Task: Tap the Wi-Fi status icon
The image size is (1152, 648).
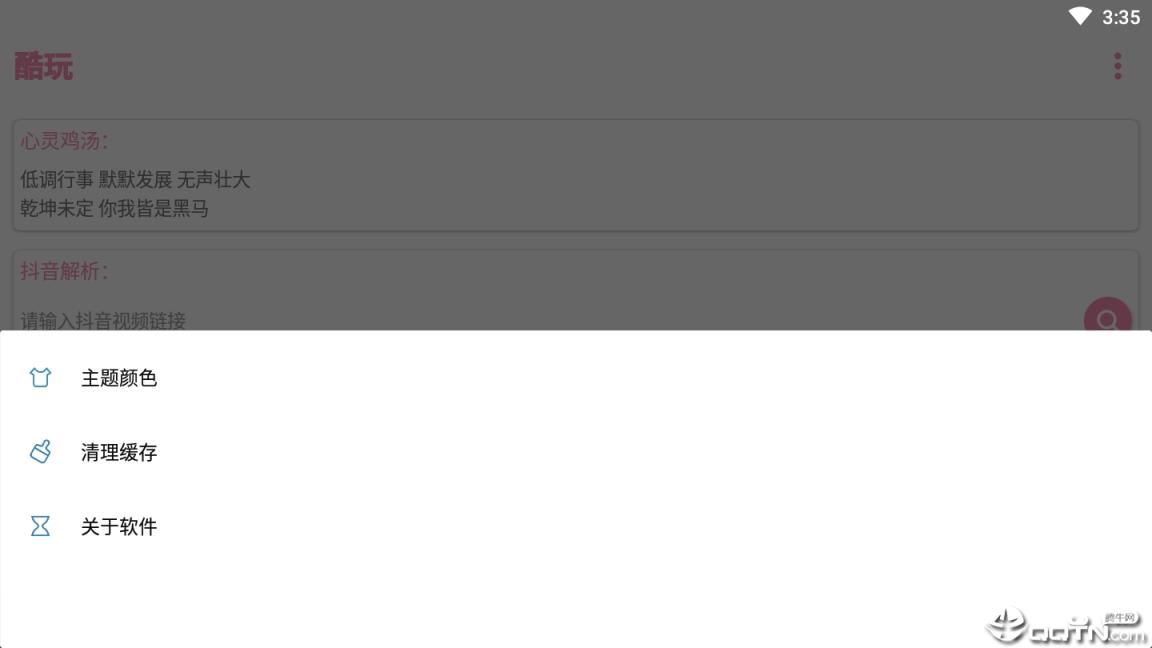Action: pos(1079,16)
